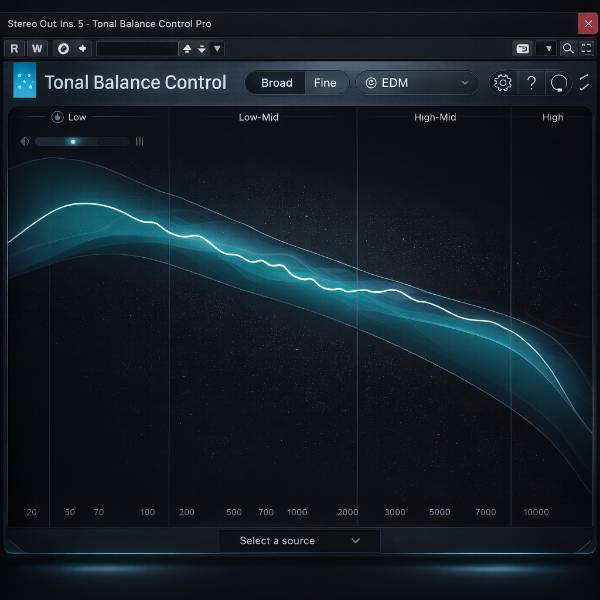Viewport: 600px width, 600px height.
Task: Click the vertical bars icon after Low slider
Action: tap(139, 142)
